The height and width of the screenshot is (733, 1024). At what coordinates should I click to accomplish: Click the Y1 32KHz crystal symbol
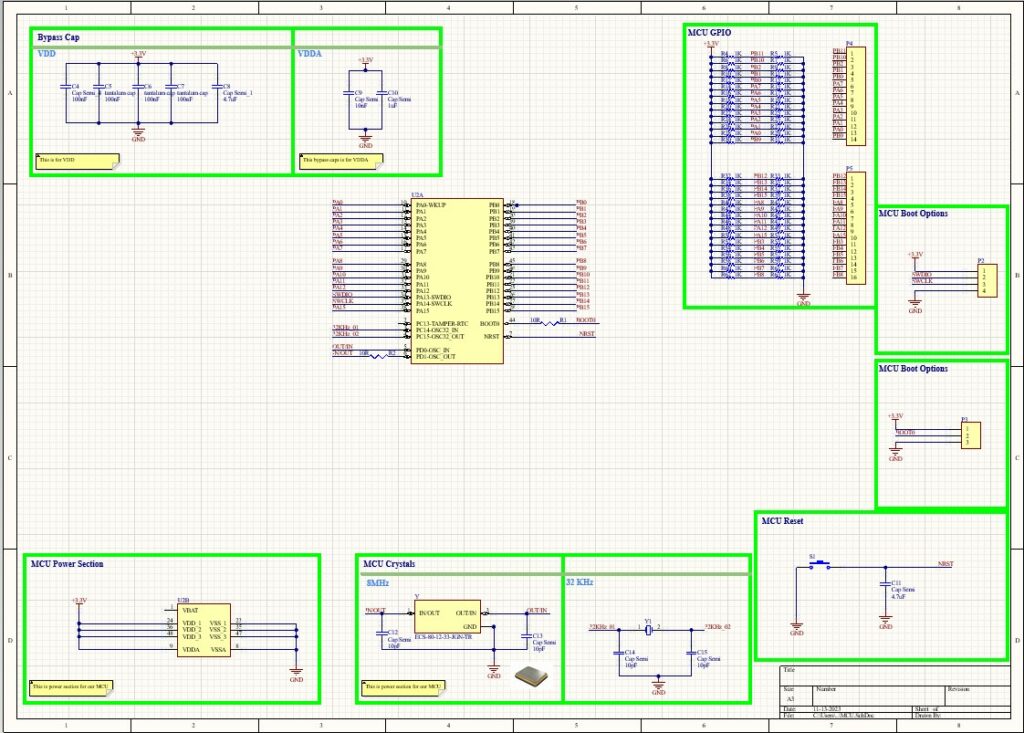pos(649,629)
